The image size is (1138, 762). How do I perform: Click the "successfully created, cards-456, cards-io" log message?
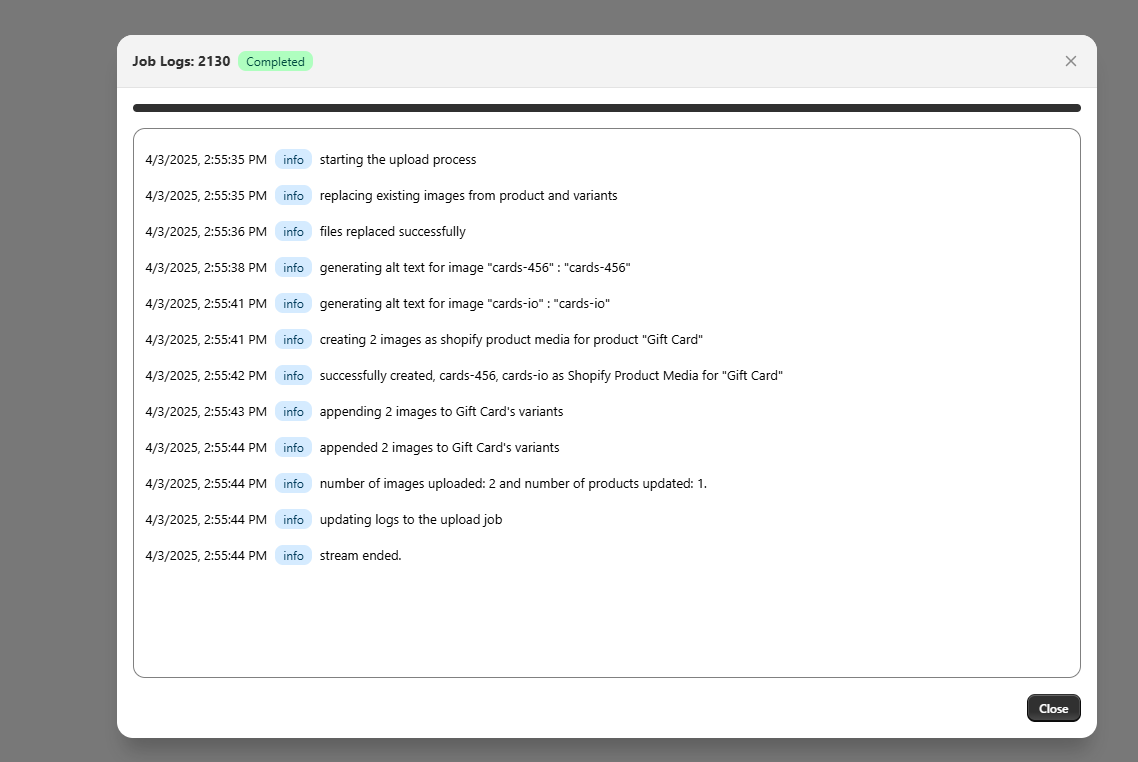[x=551, y=376]
